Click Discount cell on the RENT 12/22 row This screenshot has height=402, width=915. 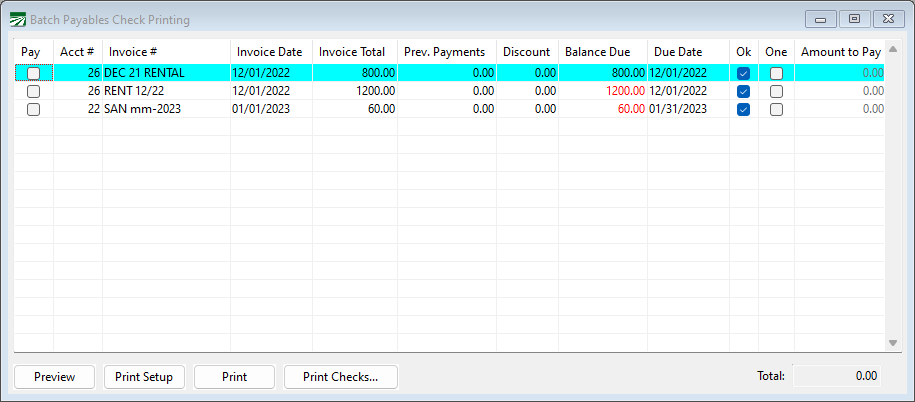(x=528, y=91)
